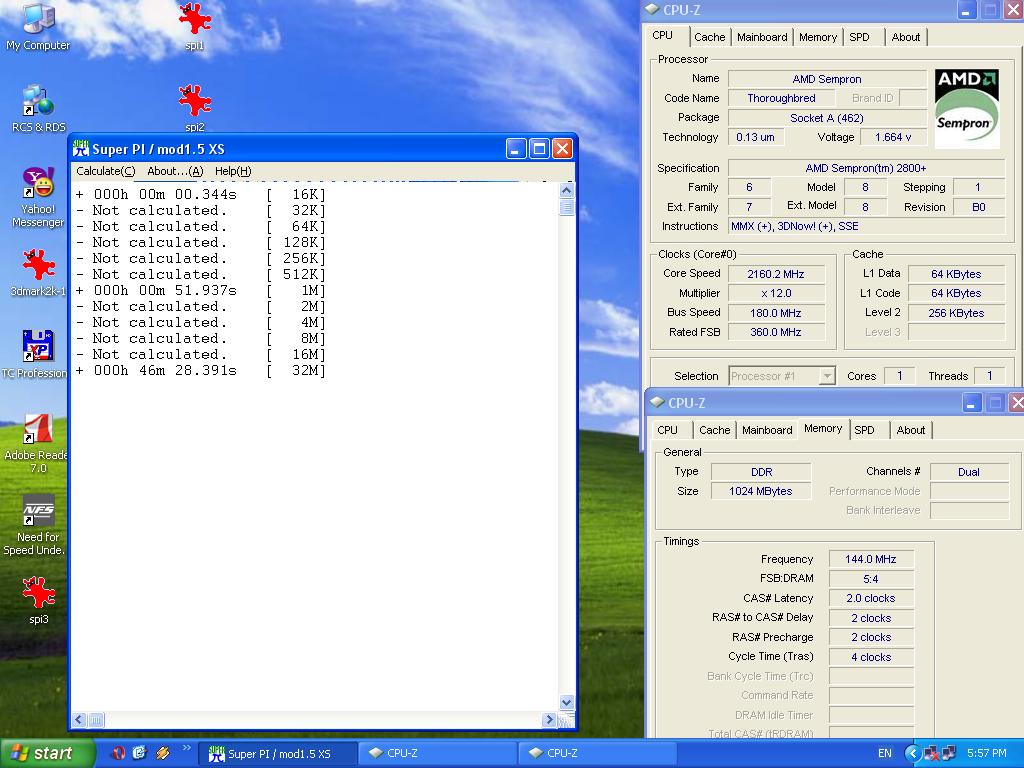1024x768 pixels.
Task: Launch the 3dmark2k-1 desktop shortcut
Action: [38, 272]
